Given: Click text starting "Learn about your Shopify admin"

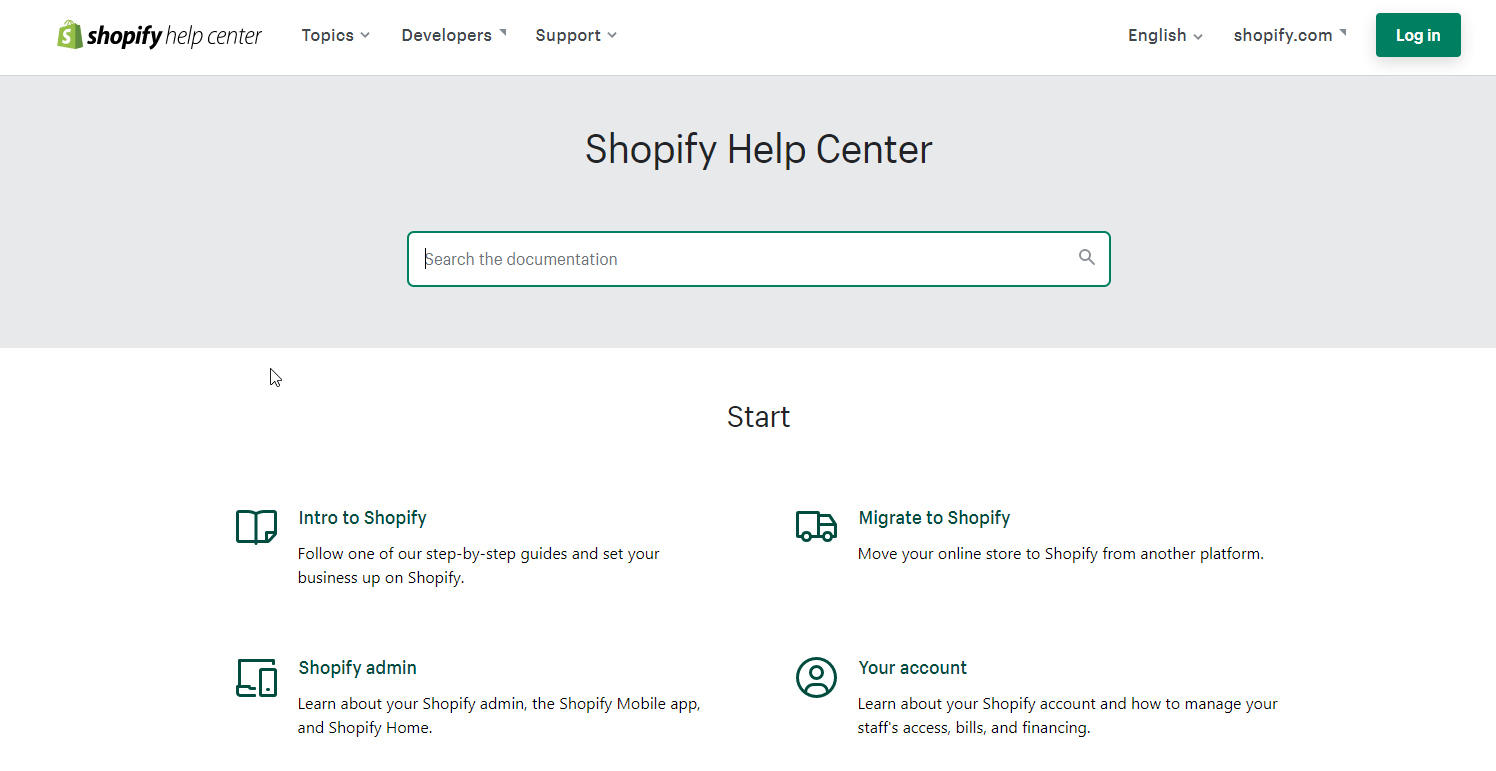Looking at the screenshot, I should coord(499,715).
